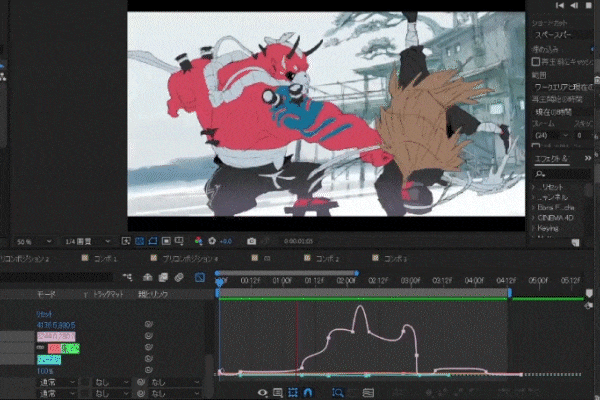Toggle the transparency grid icon
Viewport: 600px width, 400px height.
coord(140,241)
